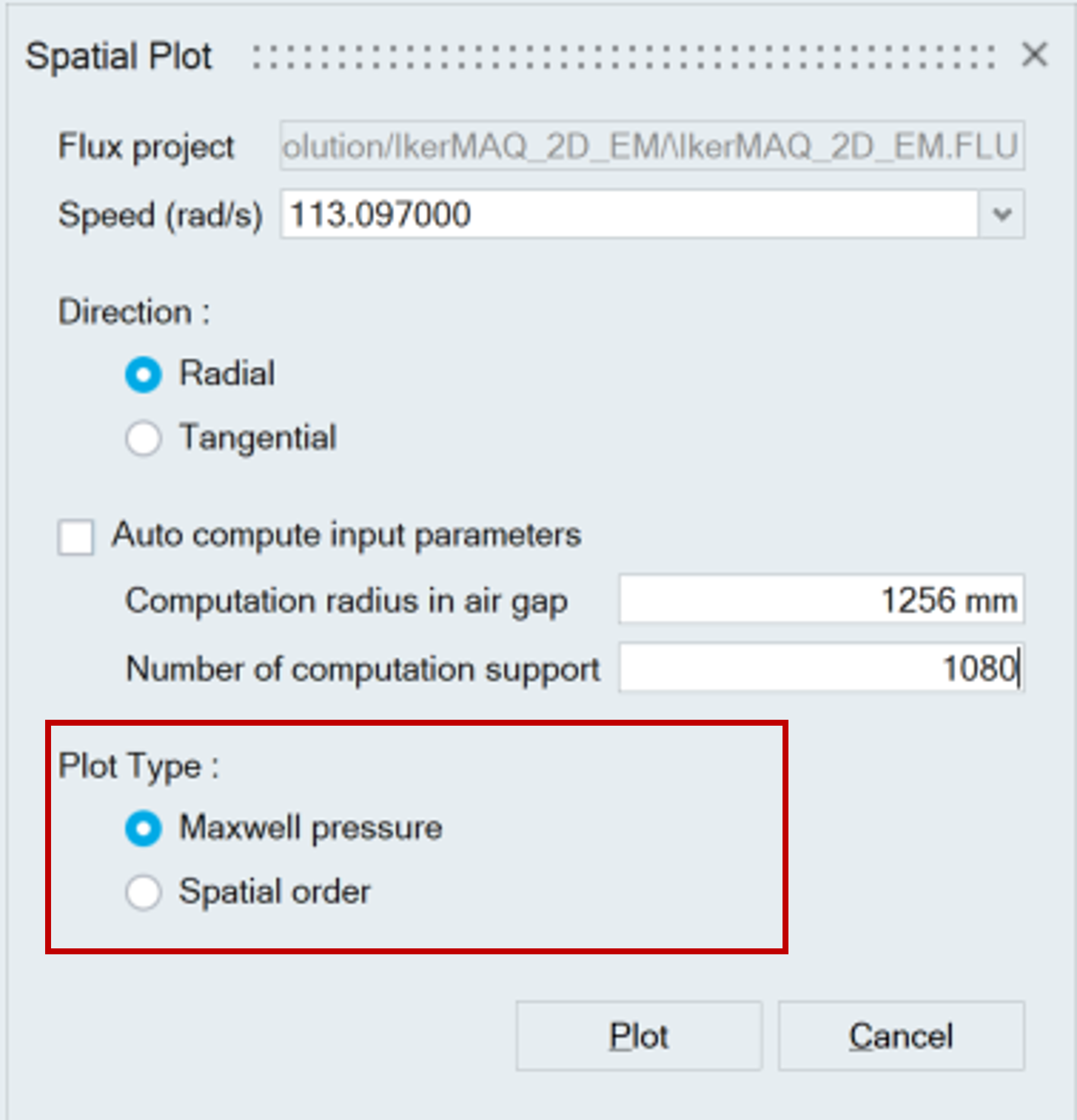Click the dotted drag handle in title bar
The height and width of the screenshot is (1120, 1077).
click(623, 57)
